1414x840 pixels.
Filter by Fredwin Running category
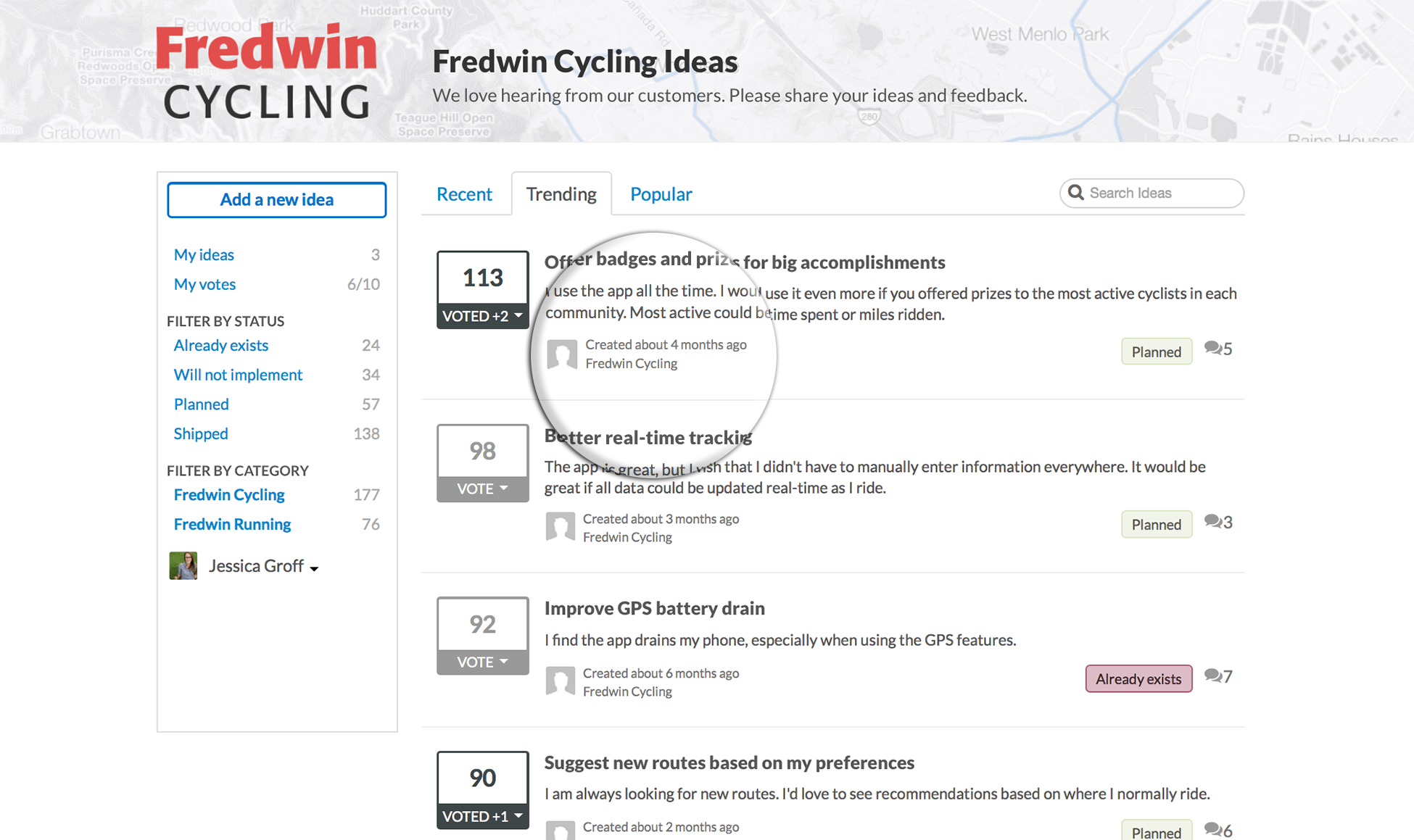(232, 524)
